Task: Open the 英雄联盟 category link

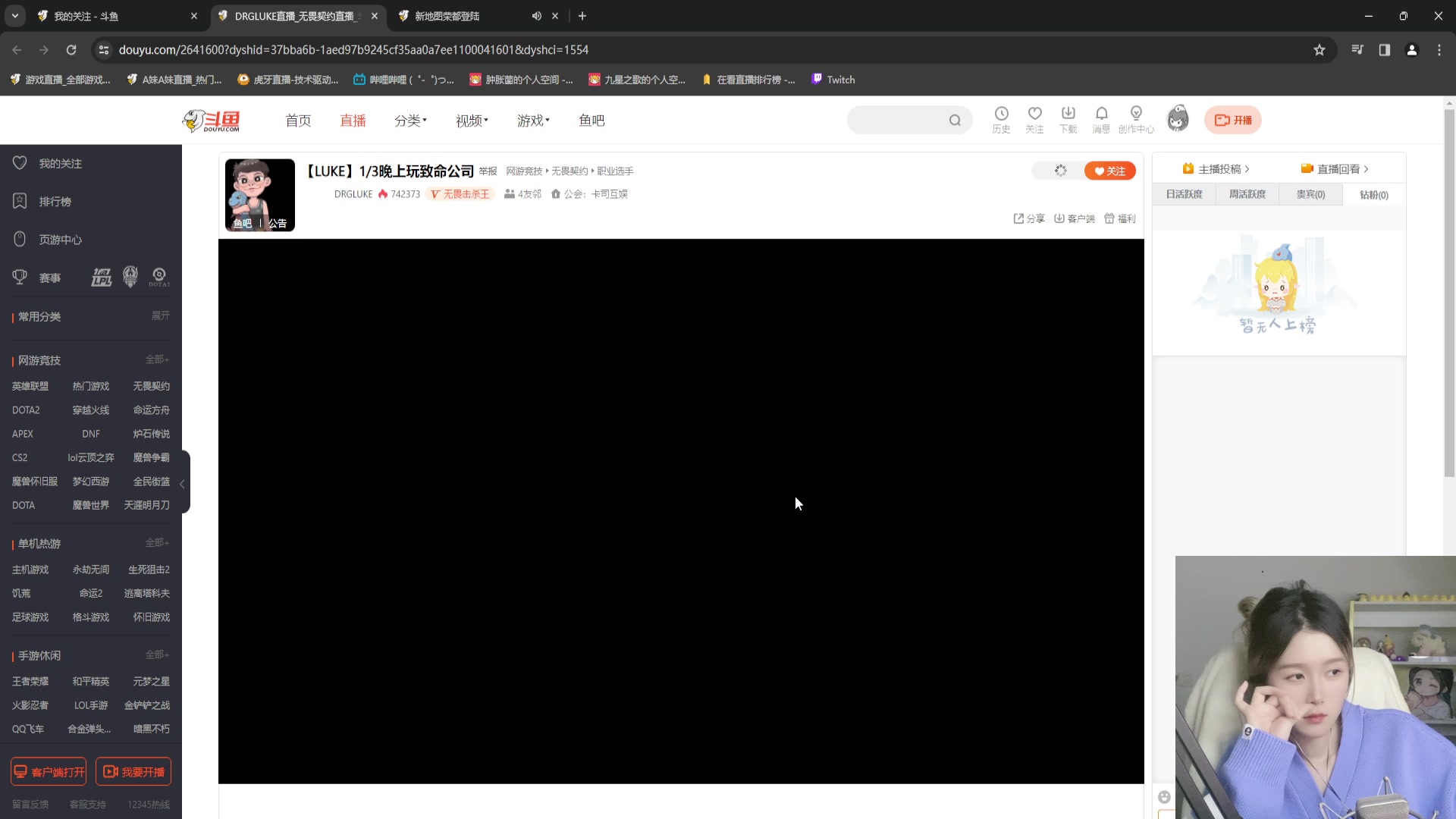Action: 30,386
